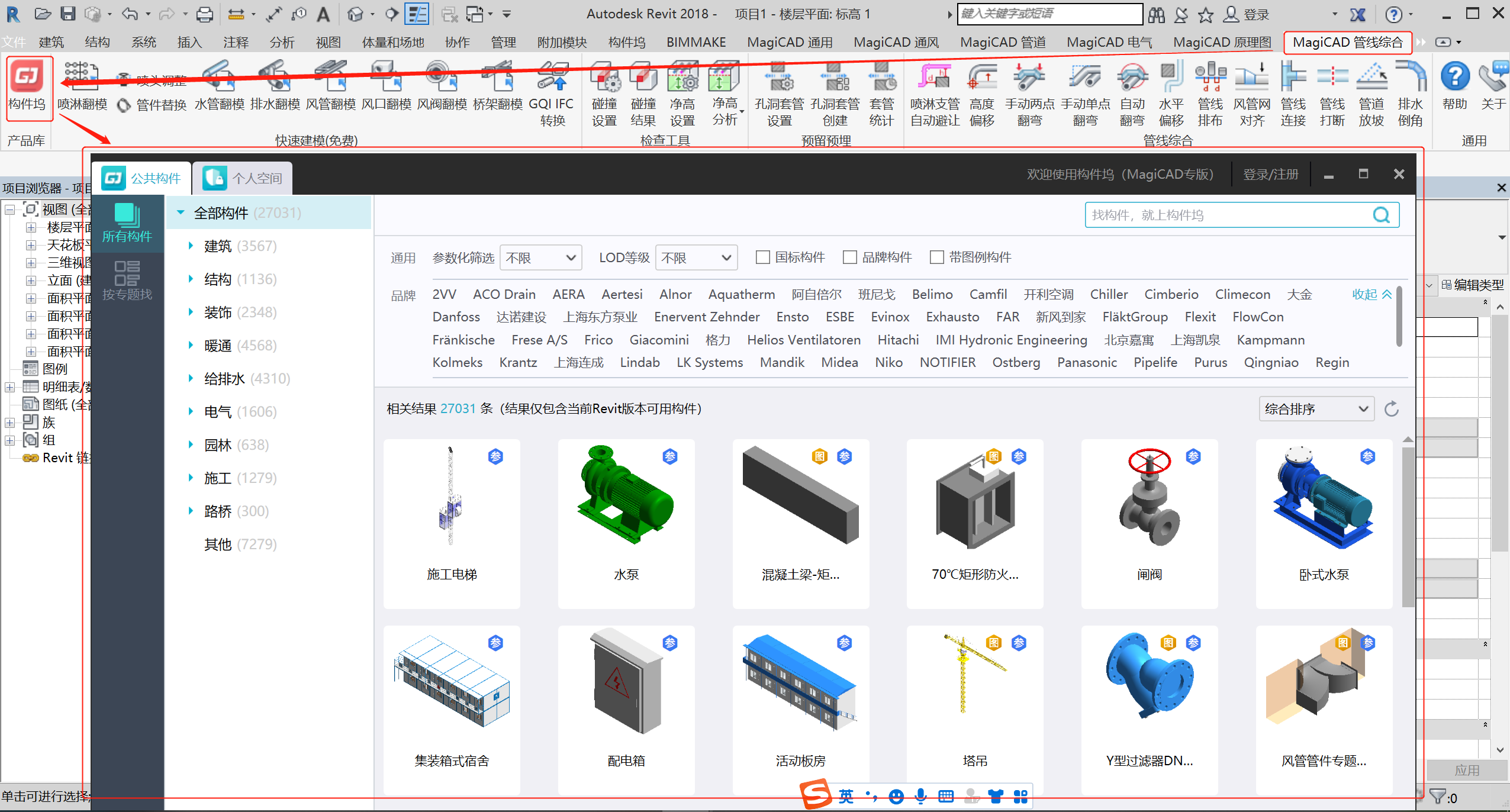Viewport: 1510px width, 812px height.
Task: Run 喷淋支管自动避让 tool
Action: coord(935,94)
